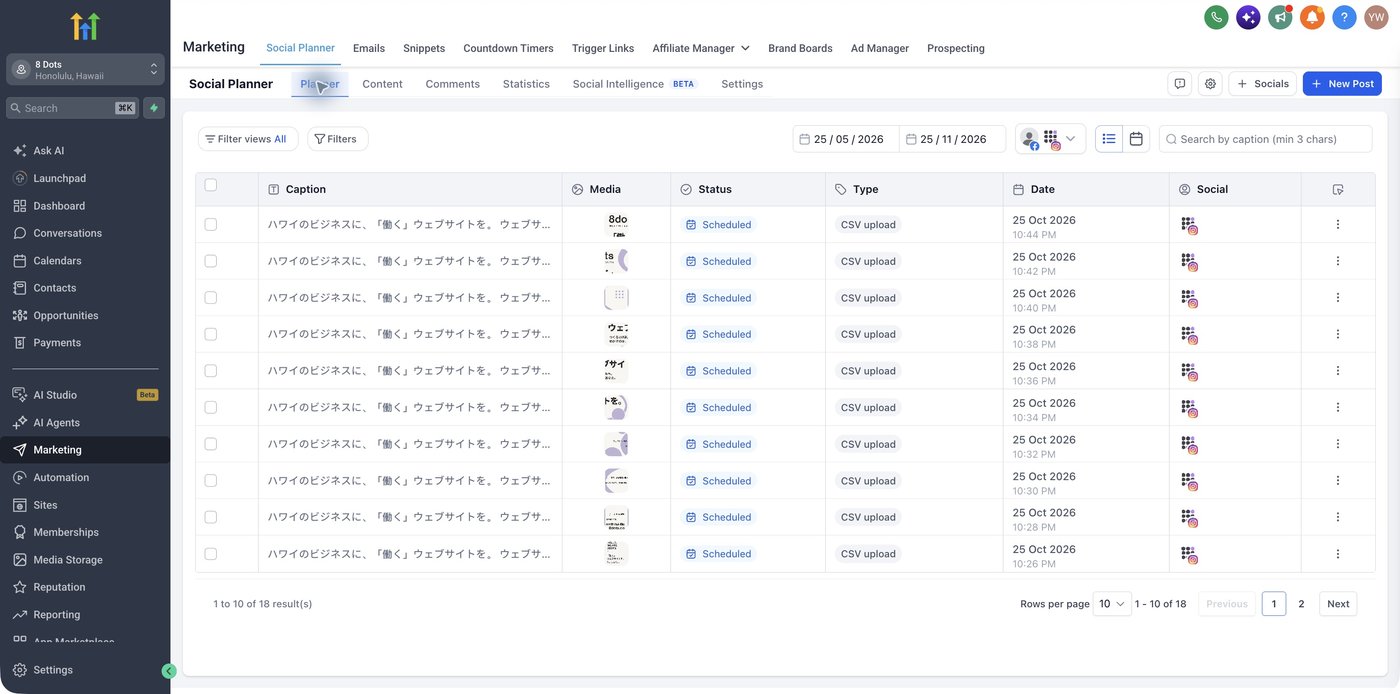This screenshot has height=694, width=1400.
Task: Click the green phone dialer icon
Action: click(1216, 17)
